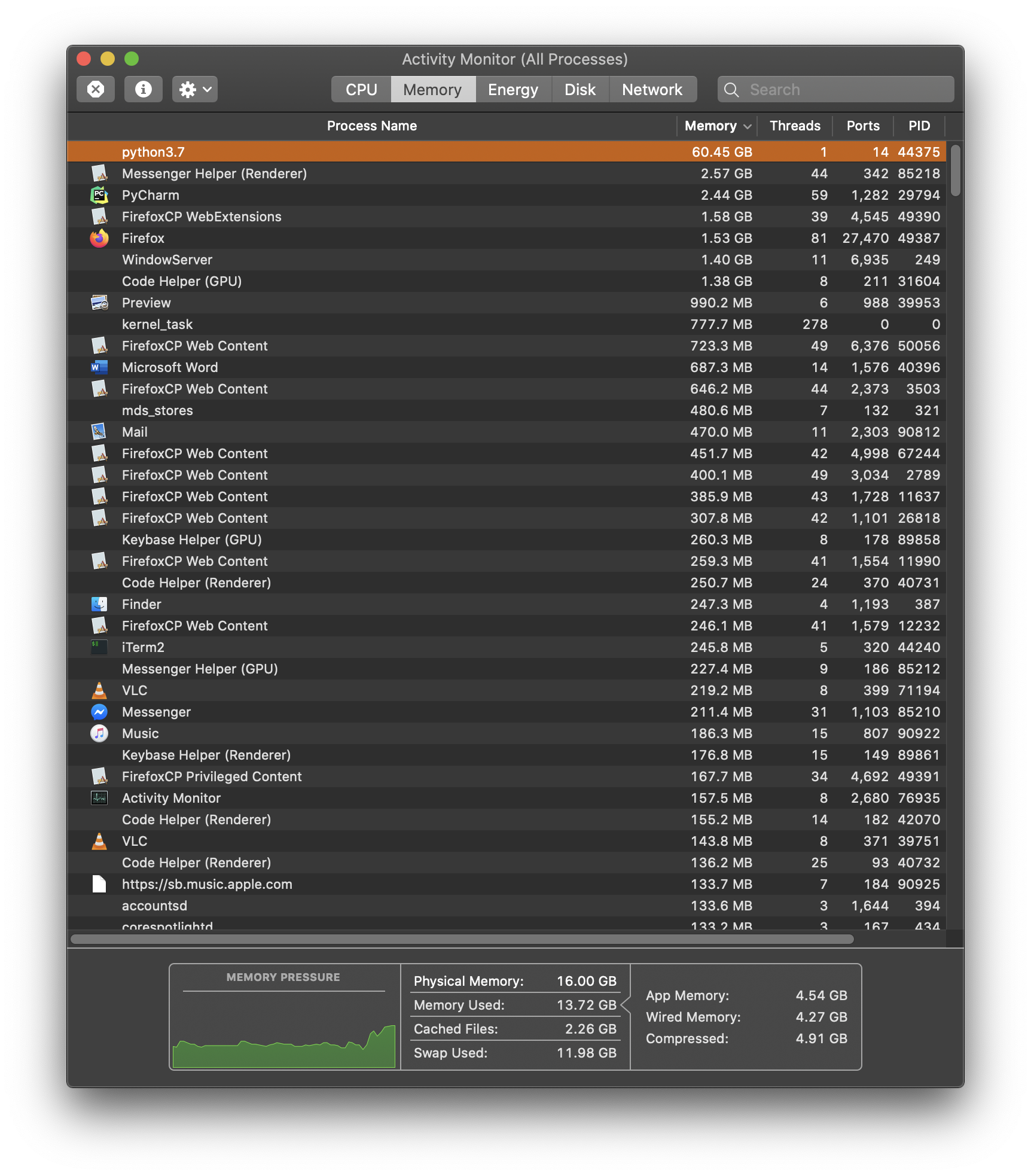Select the Preview app icon

pyautogui.click(x=99, y=303)
